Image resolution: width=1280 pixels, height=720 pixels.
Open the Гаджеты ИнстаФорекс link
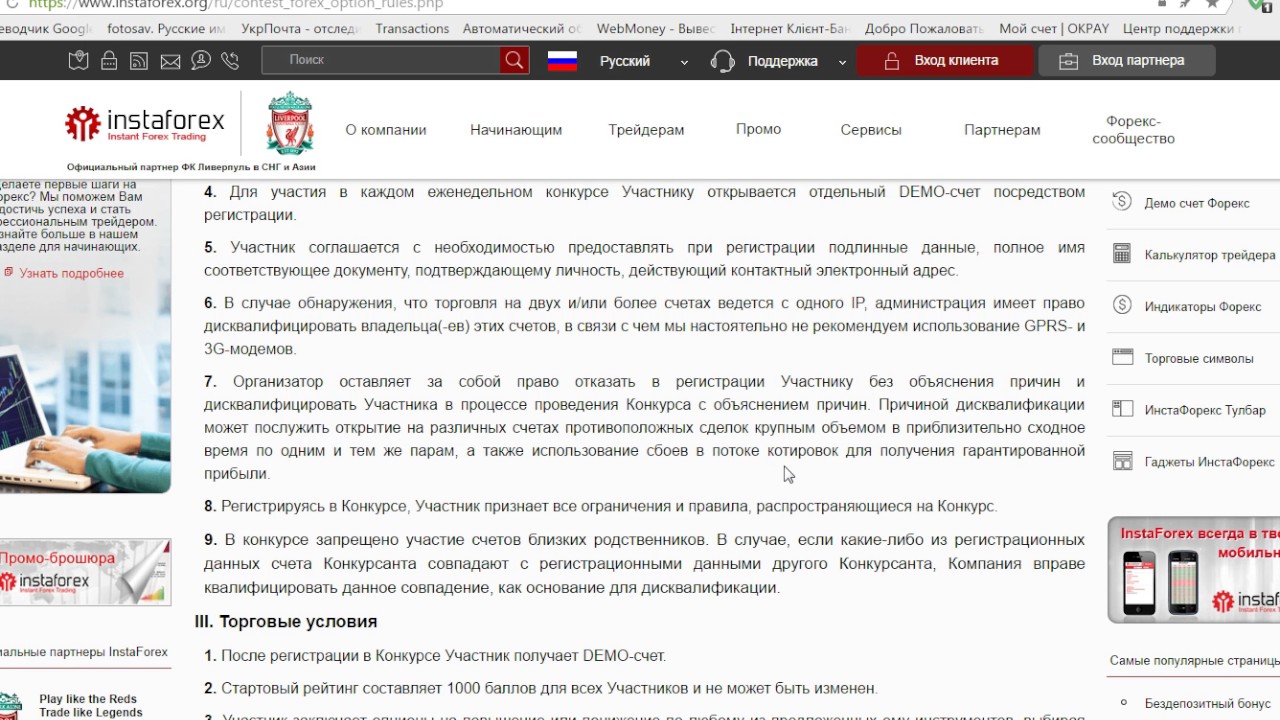[x=1210, y=462]
